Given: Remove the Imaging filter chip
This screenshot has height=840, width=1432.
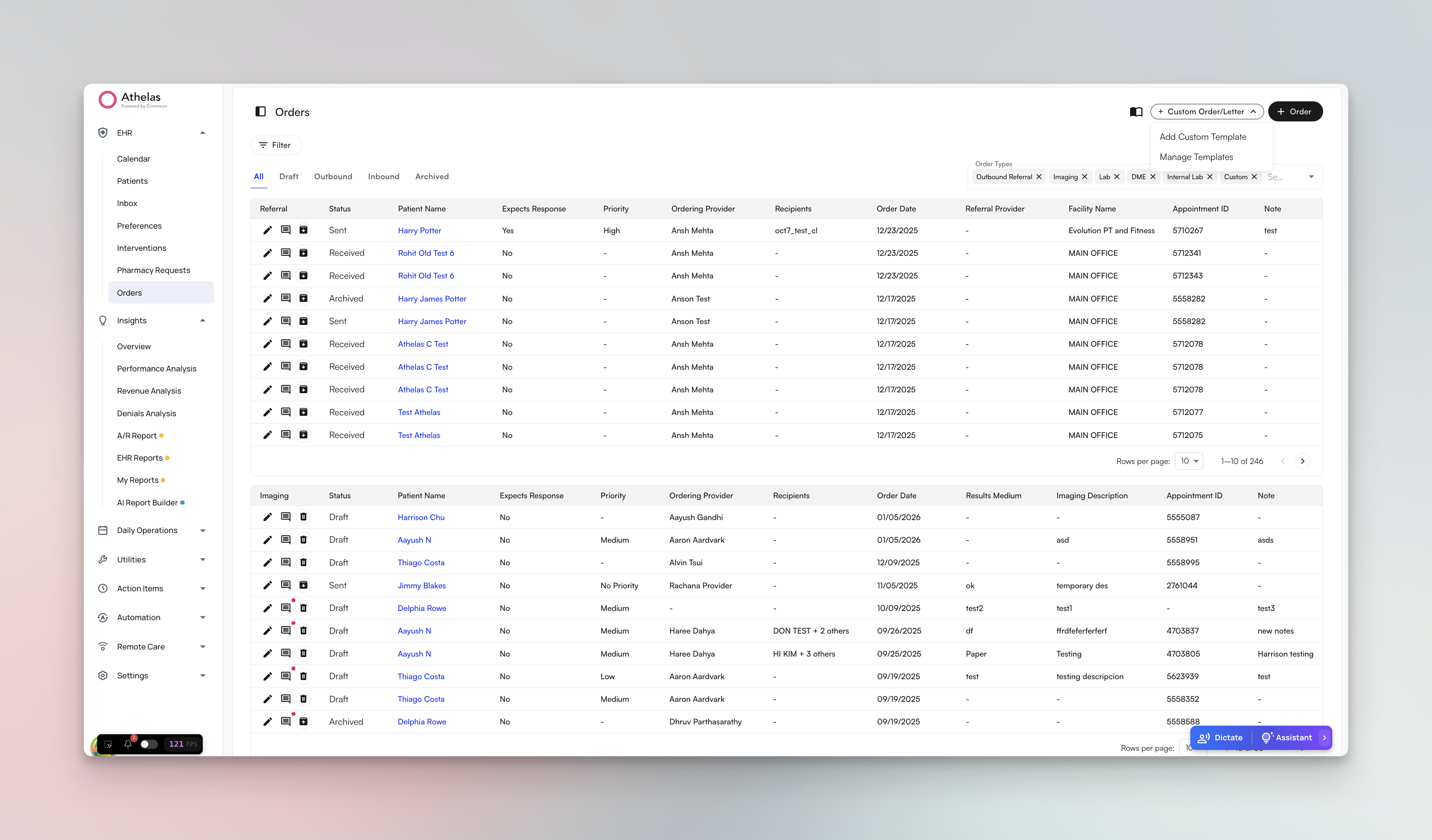Looking at the screenshot, I should click(1085, 177).
